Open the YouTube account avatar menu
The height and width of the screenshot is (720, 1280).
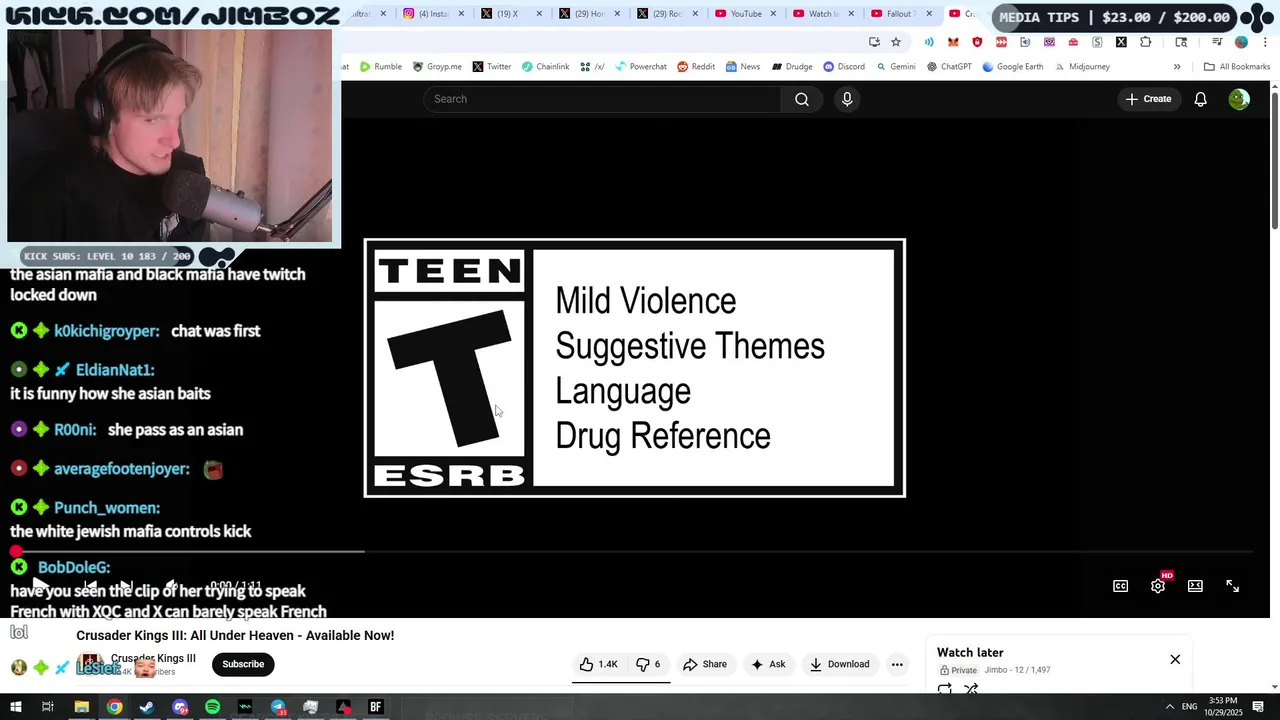pos(1239,99)
